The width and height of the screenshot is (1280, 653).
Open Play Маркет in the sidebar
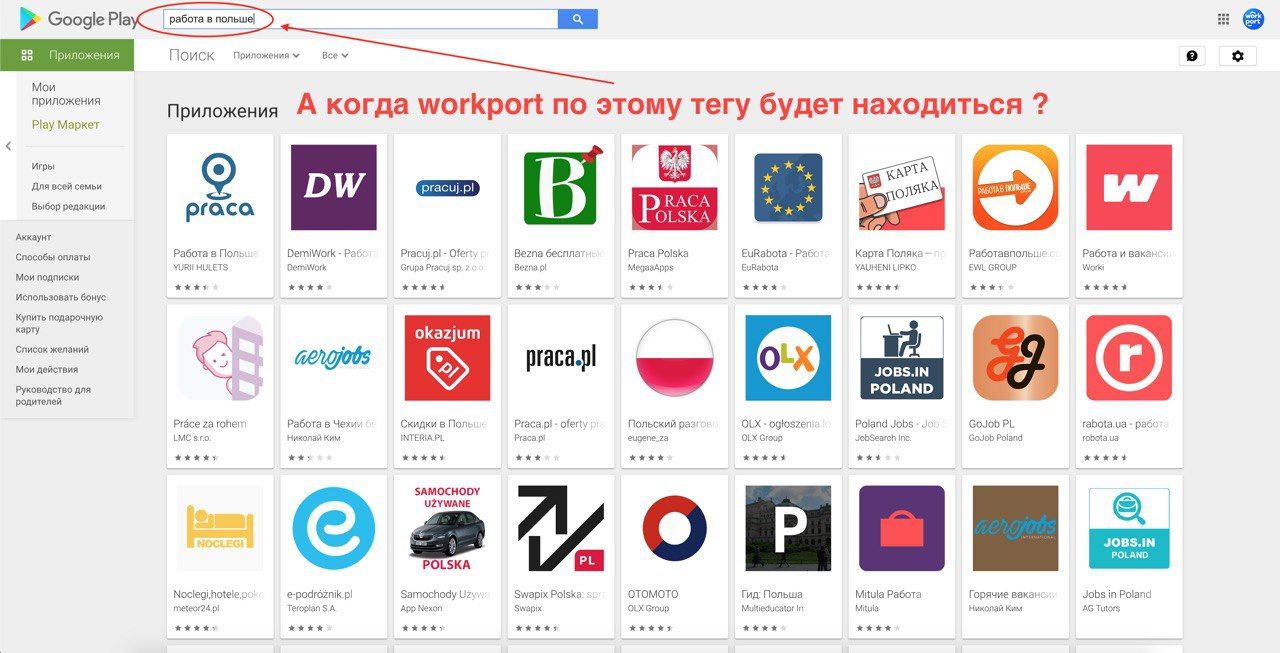point(66,125)
